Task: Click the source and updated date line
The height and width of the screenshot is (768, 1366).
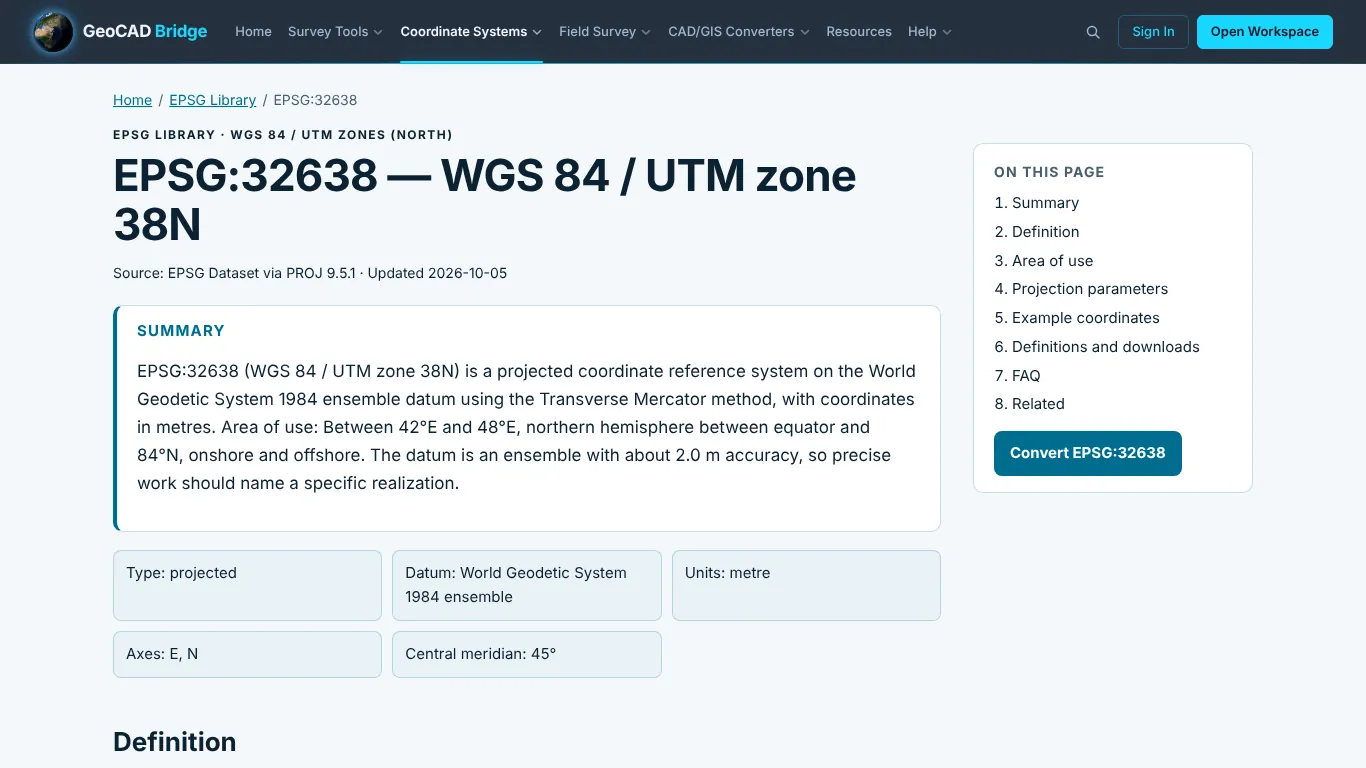Action: pos(310,273)
